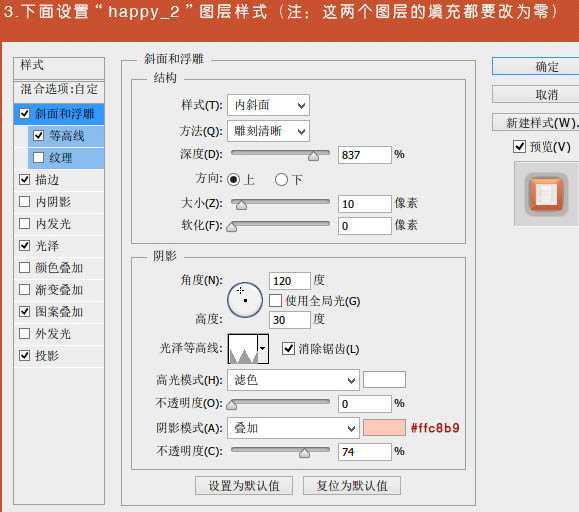This screenshot has width=579, height=512.
Task: Click shadow 不透明度(C) slider handle
Action: coord(304,453)
